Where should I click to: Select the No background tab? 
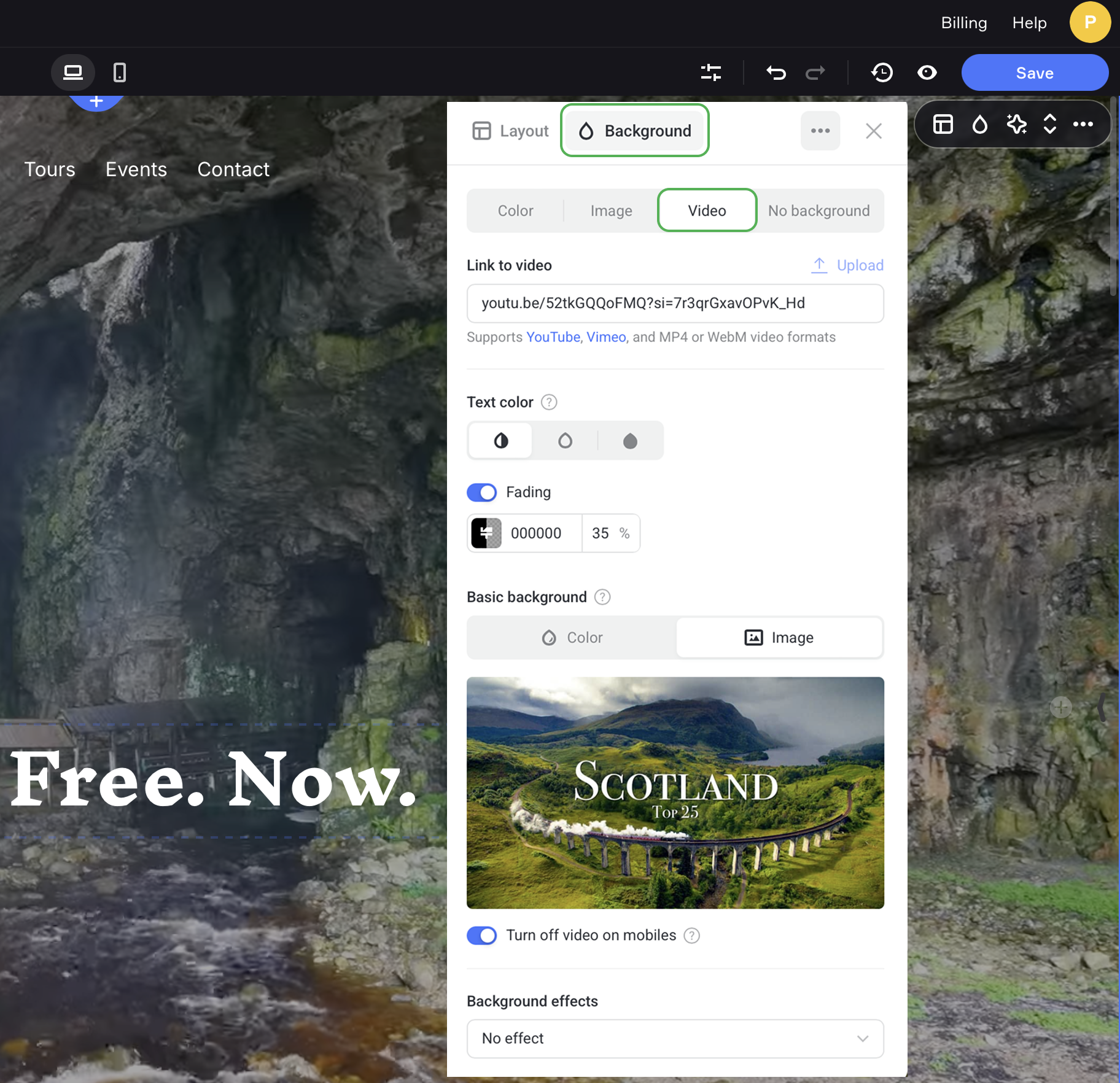click(819, 211)
